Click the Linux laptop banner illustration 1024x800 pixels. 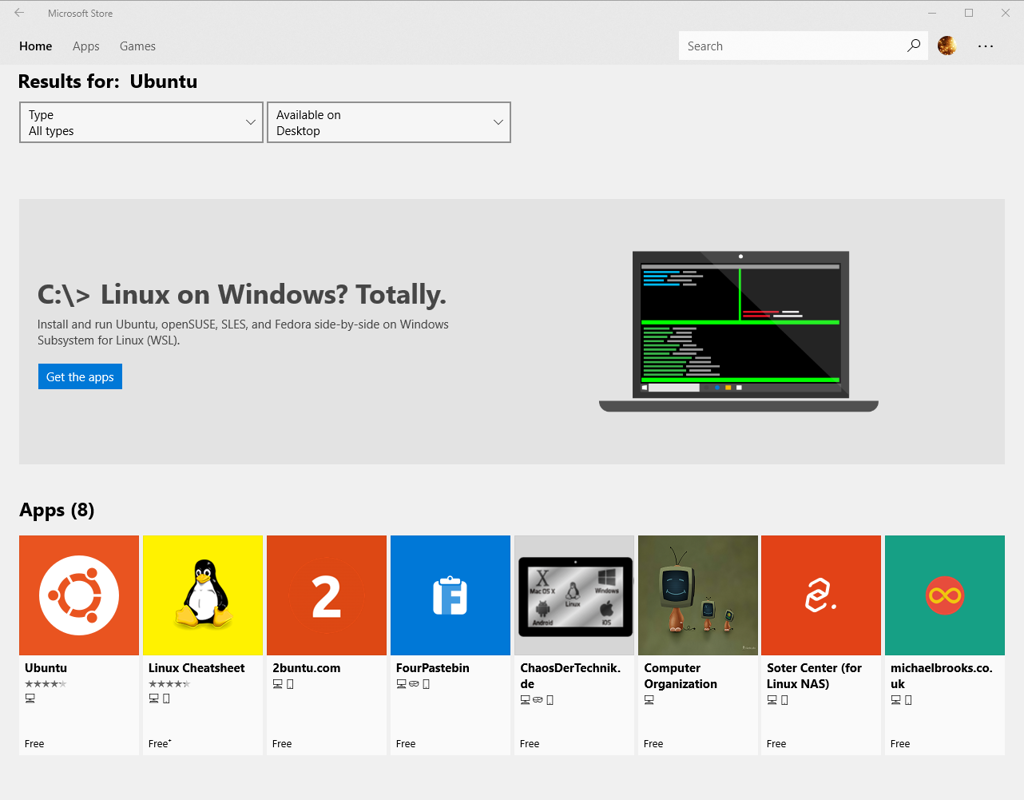point(739,331)
